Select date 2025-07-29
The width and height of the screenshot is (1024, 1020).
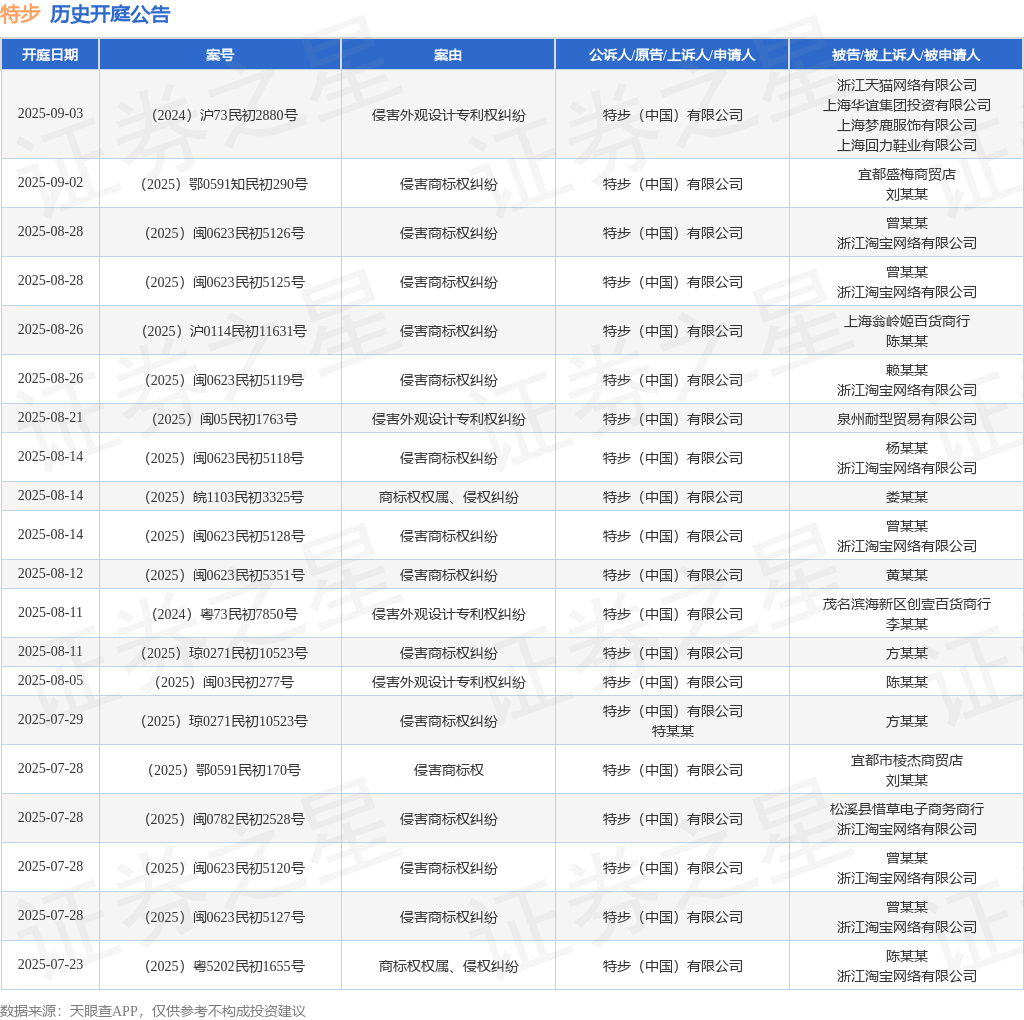tap(50, 720)
